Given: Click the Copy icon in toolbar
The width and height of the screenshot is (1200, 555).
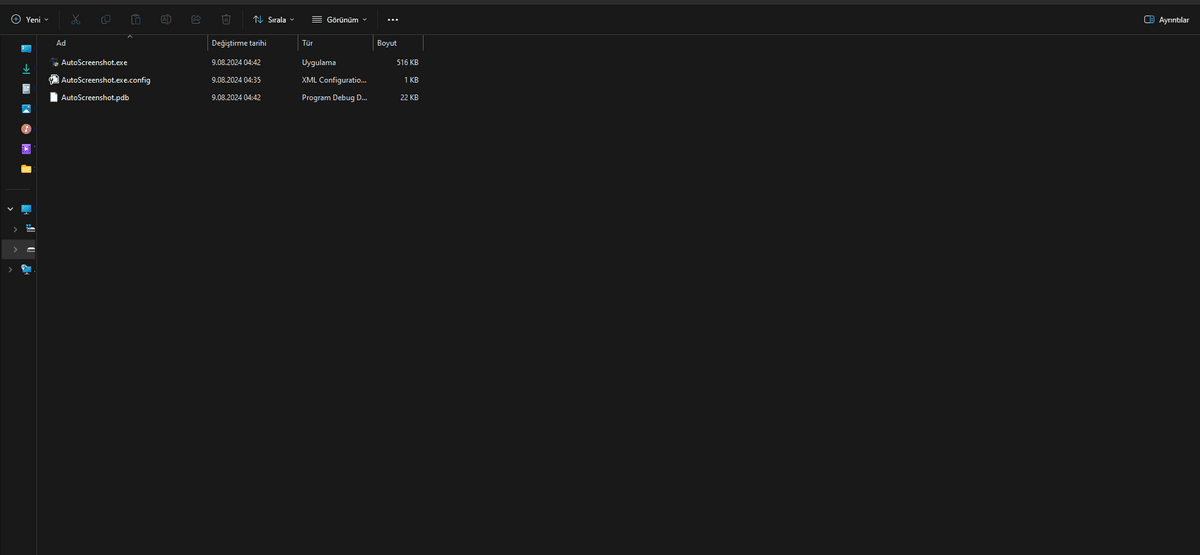Looking at the screenshot, I should [x=106, y=19].
